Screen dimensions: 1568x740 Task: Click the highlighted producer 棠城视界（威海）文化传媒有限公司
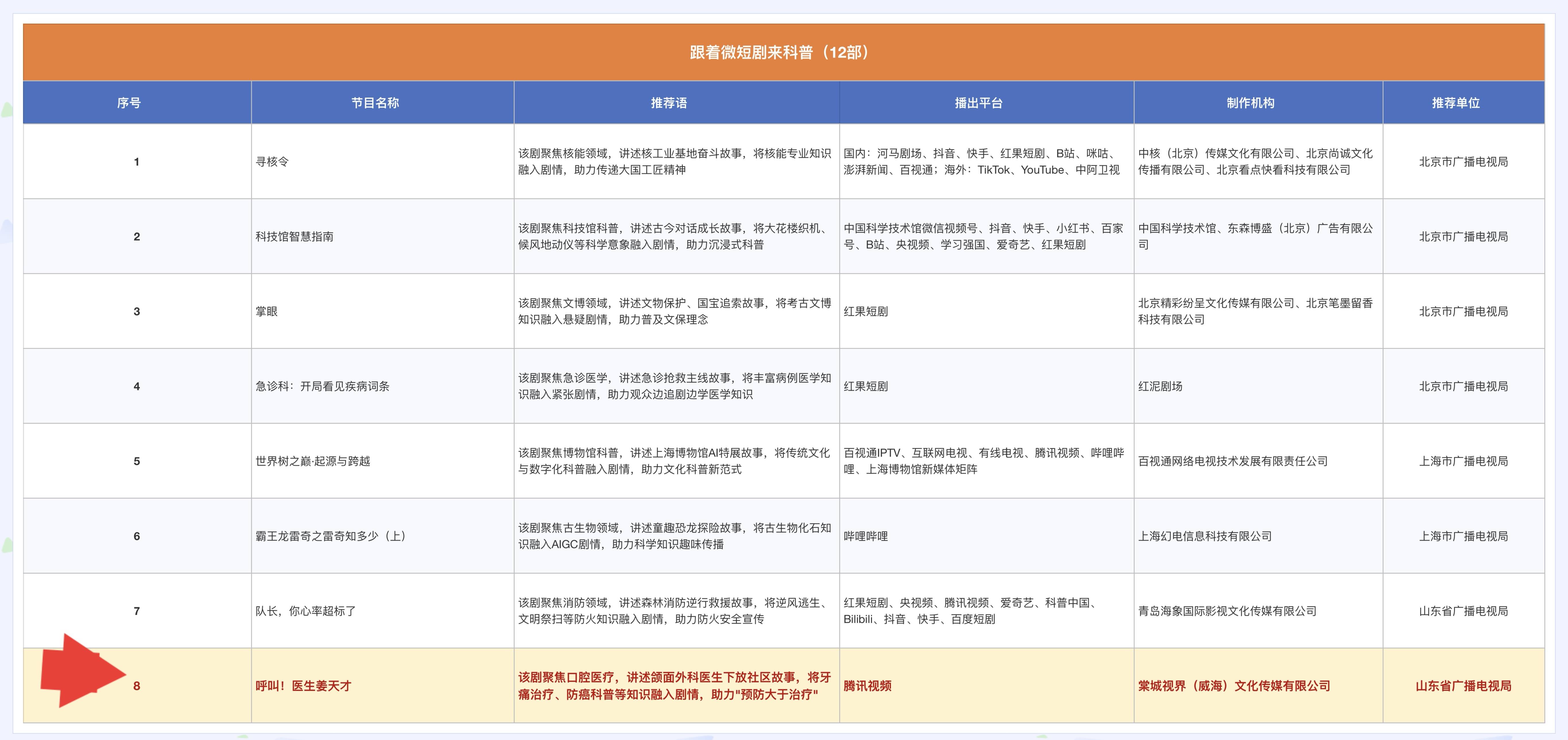[x=1234, y=686]
